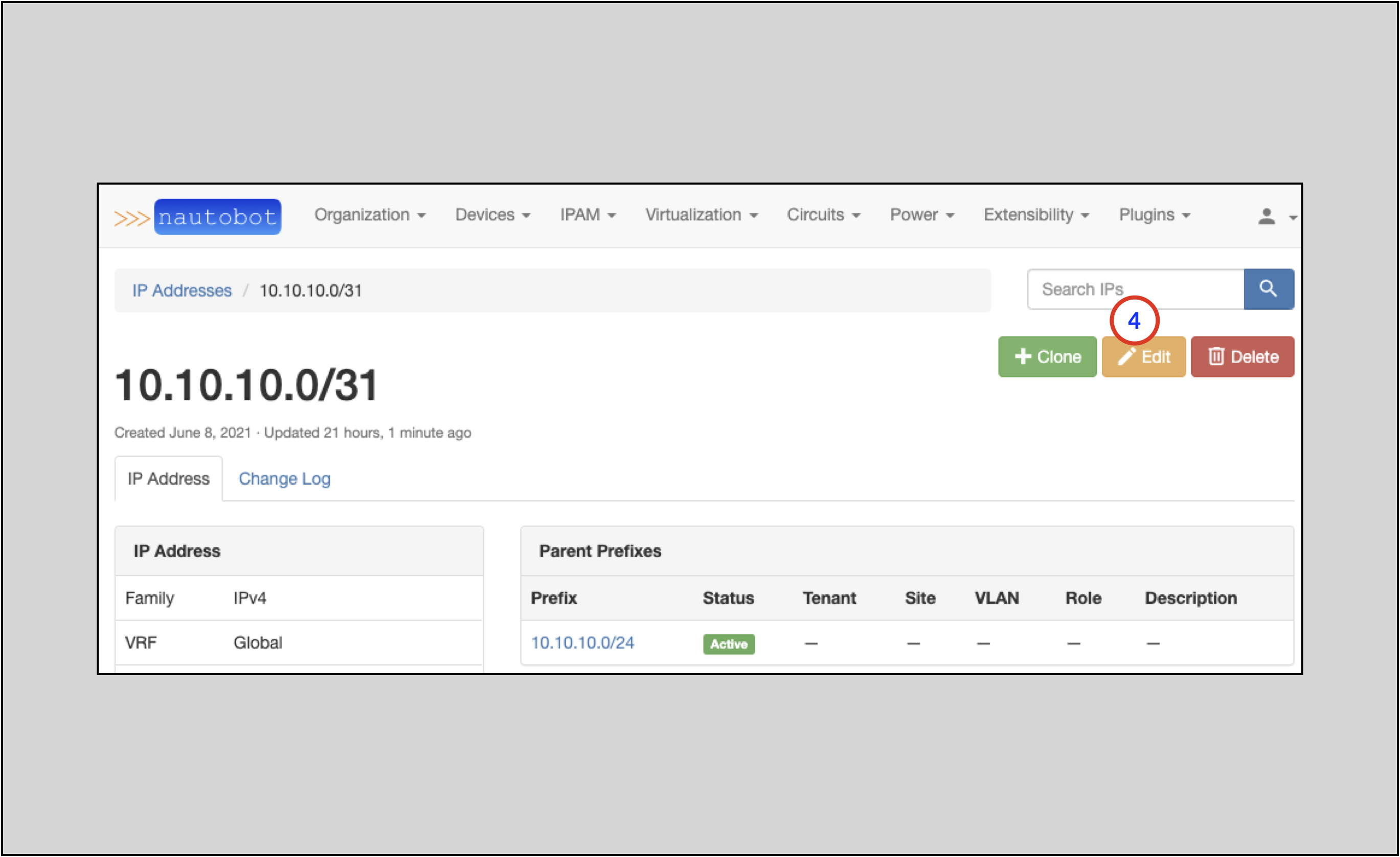
Task: Click the plus icon on the Clone button
Action: 1023,356
